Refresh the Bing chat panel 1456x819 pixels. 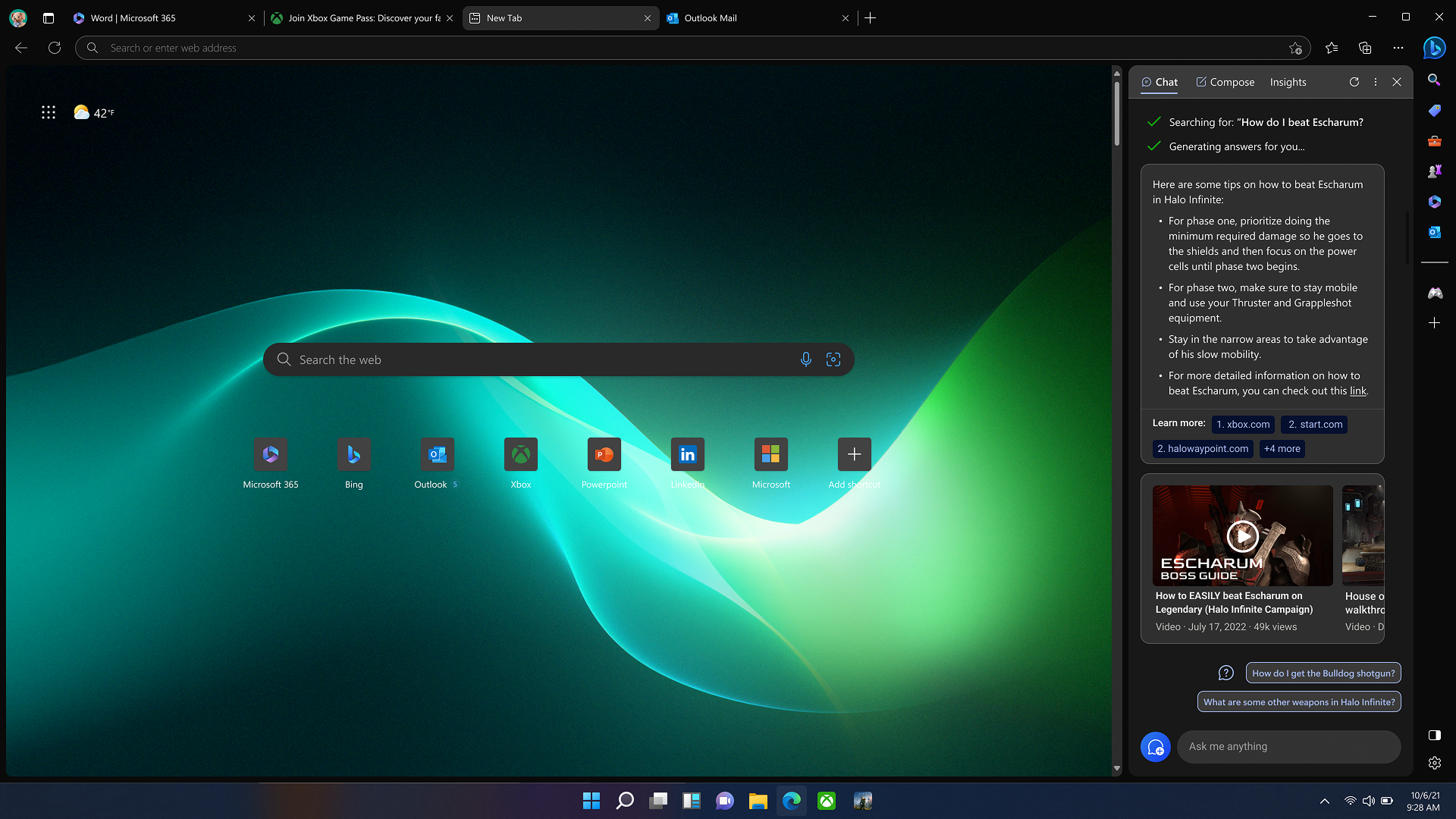coord(1354,82)
